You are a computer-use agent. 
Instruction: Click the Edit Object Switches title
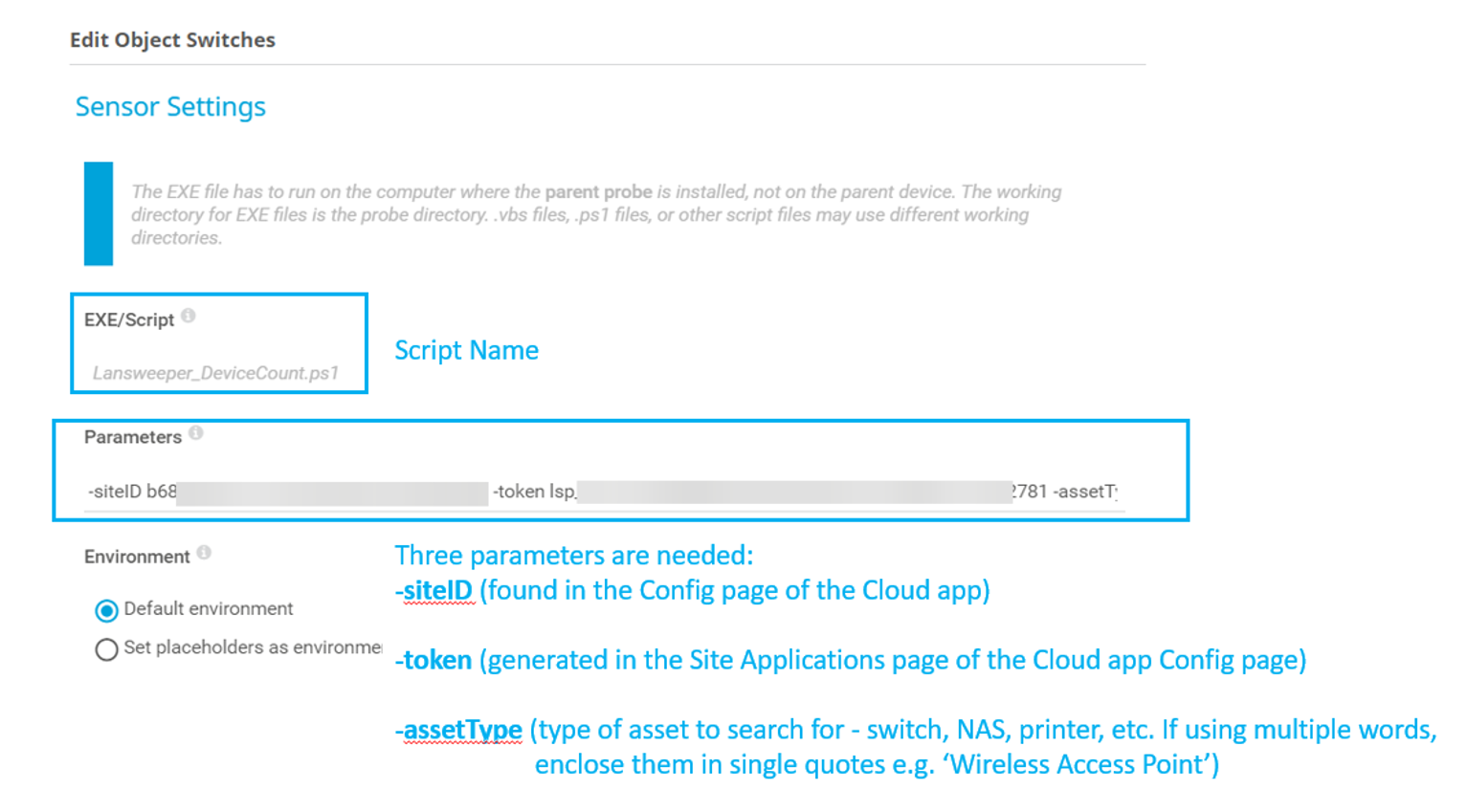pos(172,40)
